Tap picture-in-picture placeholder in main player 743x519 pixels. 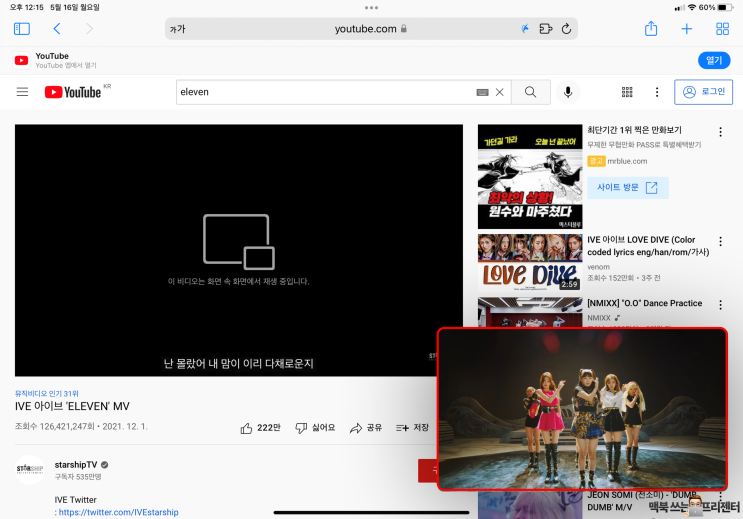coord(238,242)
